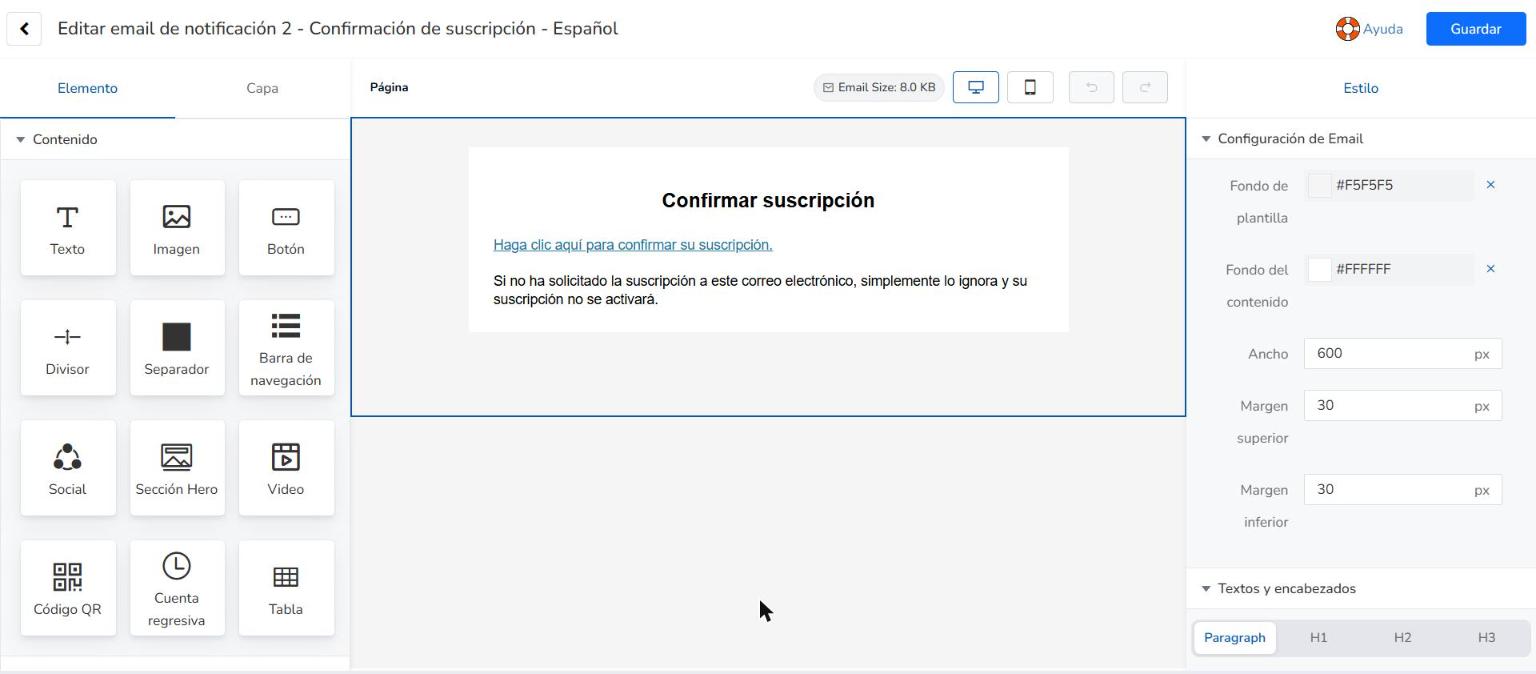This screenshot has width=1536, height=674.
Task: Switch to the Elemento tab
Action: click(87, 88)
